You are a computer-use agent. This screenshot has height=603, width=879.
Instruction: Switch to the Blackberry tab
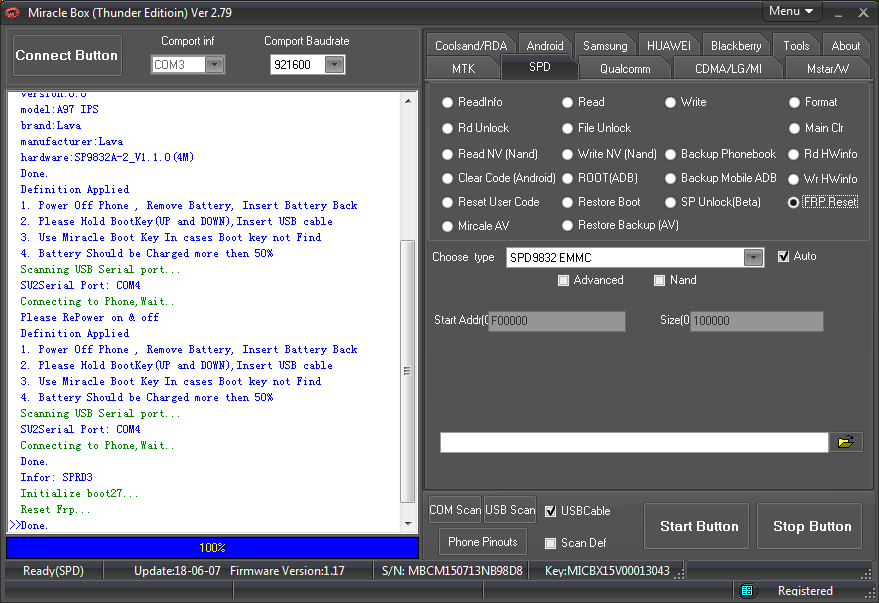click(736, 46)
